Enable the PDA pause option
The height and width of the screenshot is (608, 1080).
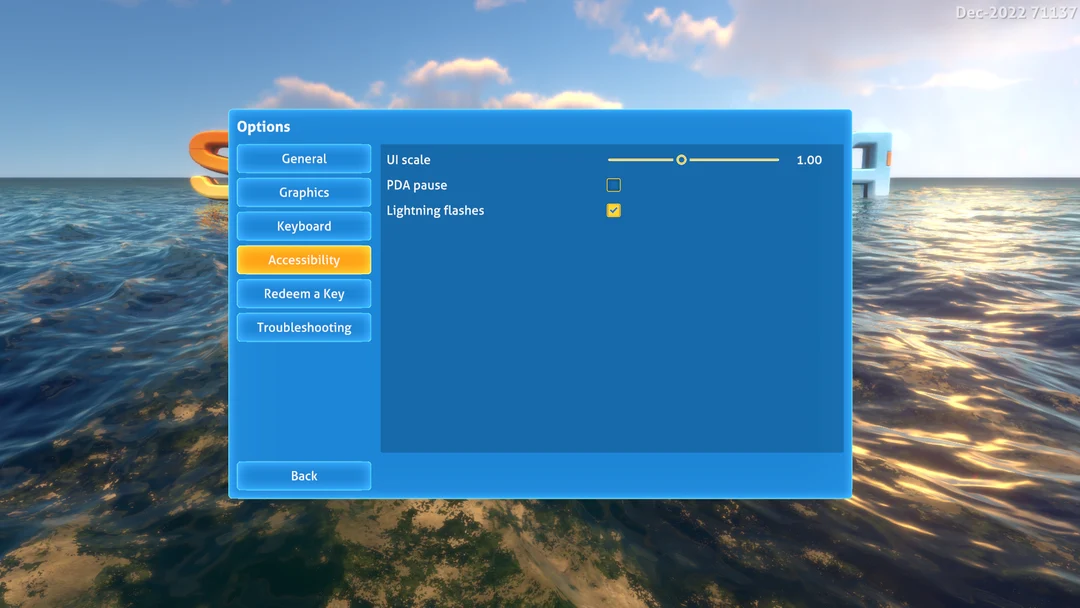(x=613, y=185)
